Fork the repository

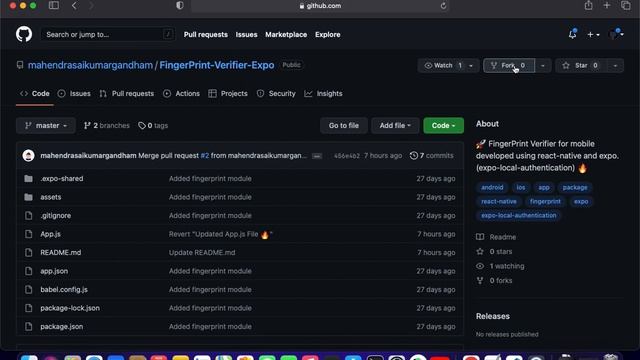(x=509, y=65)
